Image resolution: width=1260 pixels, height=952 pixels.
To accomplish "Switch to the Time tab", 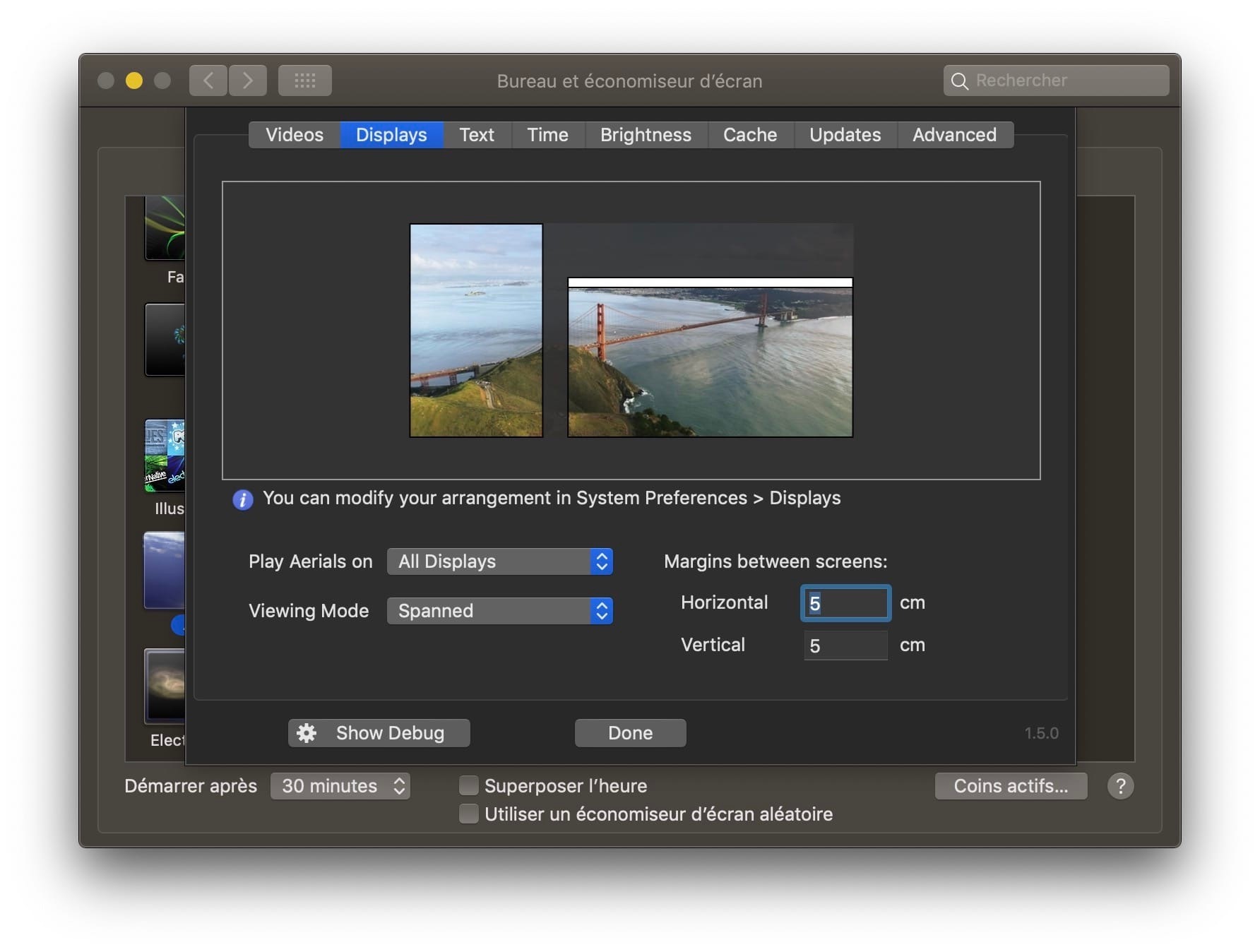I will pyautogui.click(x=547, y=135).
